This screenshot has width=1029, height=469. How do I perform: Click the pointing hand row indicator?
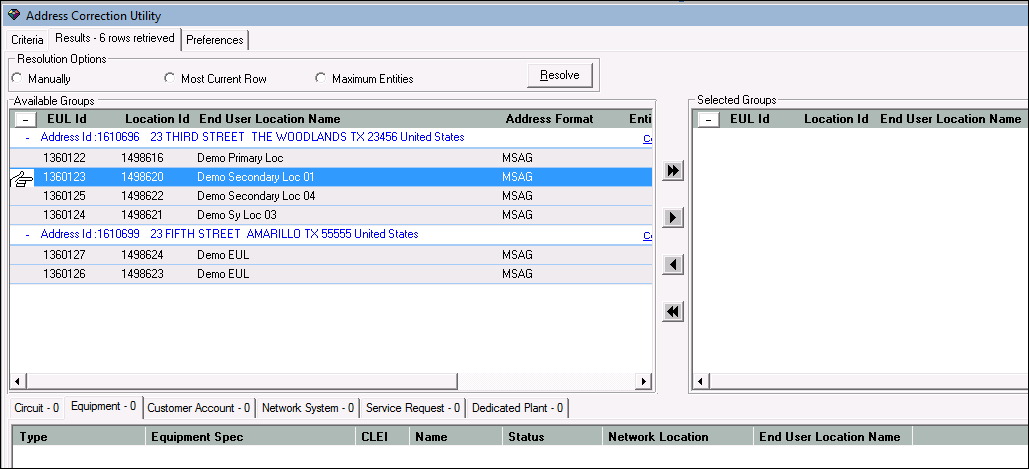tap(22, 177)
